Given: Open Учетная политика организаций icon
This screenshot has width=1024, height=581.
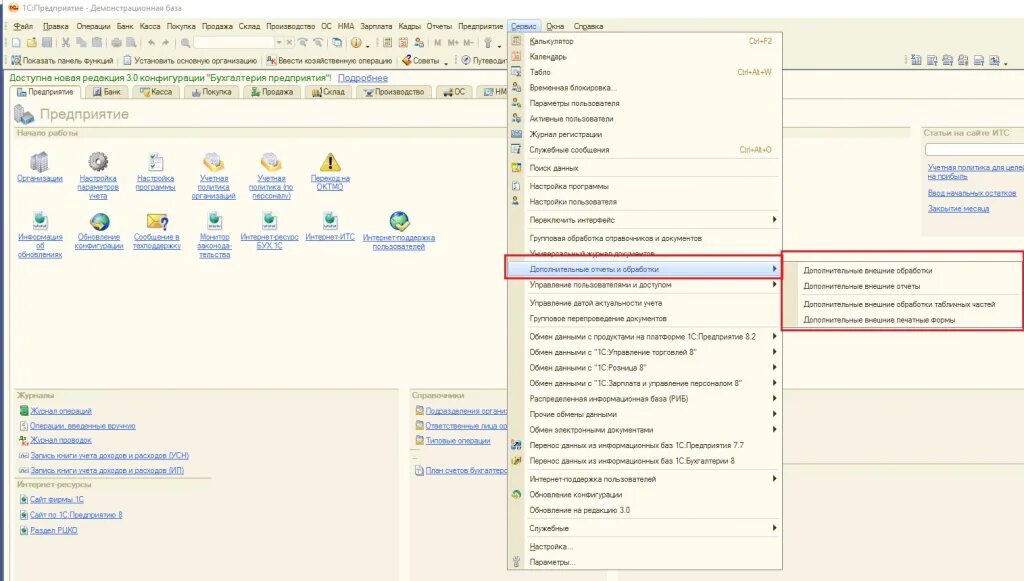Looking at the screenshot, I should 214,161.
